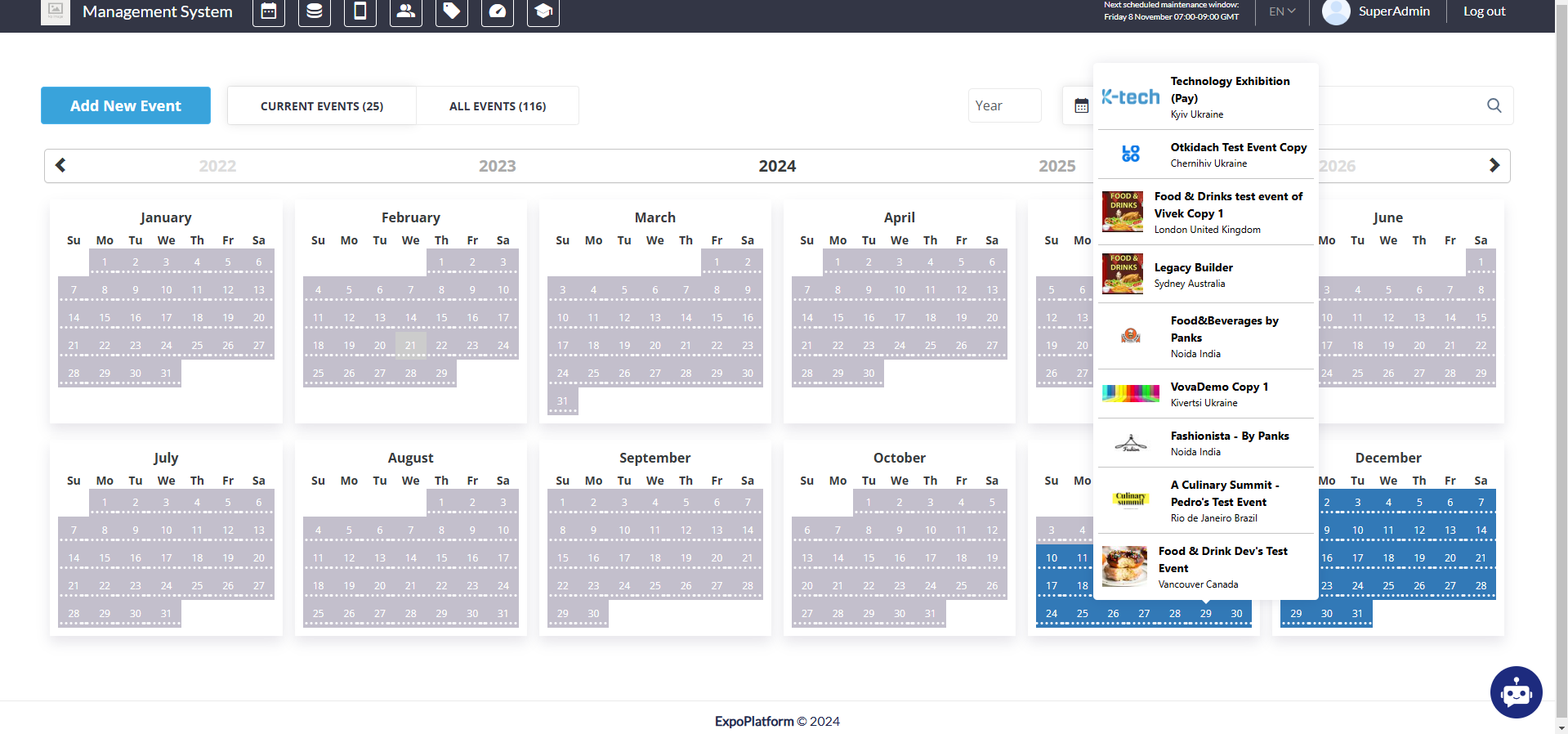Click into the Year input field
The height and width of the screenshot is (734, 1568).
pos(1004,105)
